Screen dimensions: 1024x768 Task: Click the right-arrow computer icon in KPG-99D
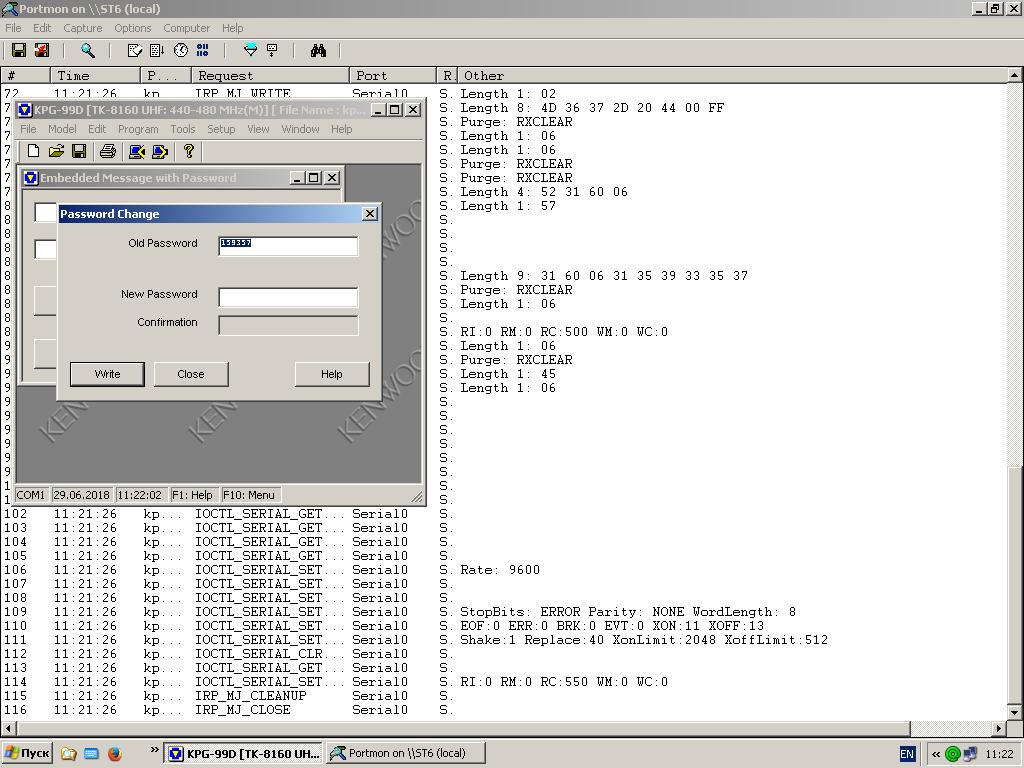[159, 152]
